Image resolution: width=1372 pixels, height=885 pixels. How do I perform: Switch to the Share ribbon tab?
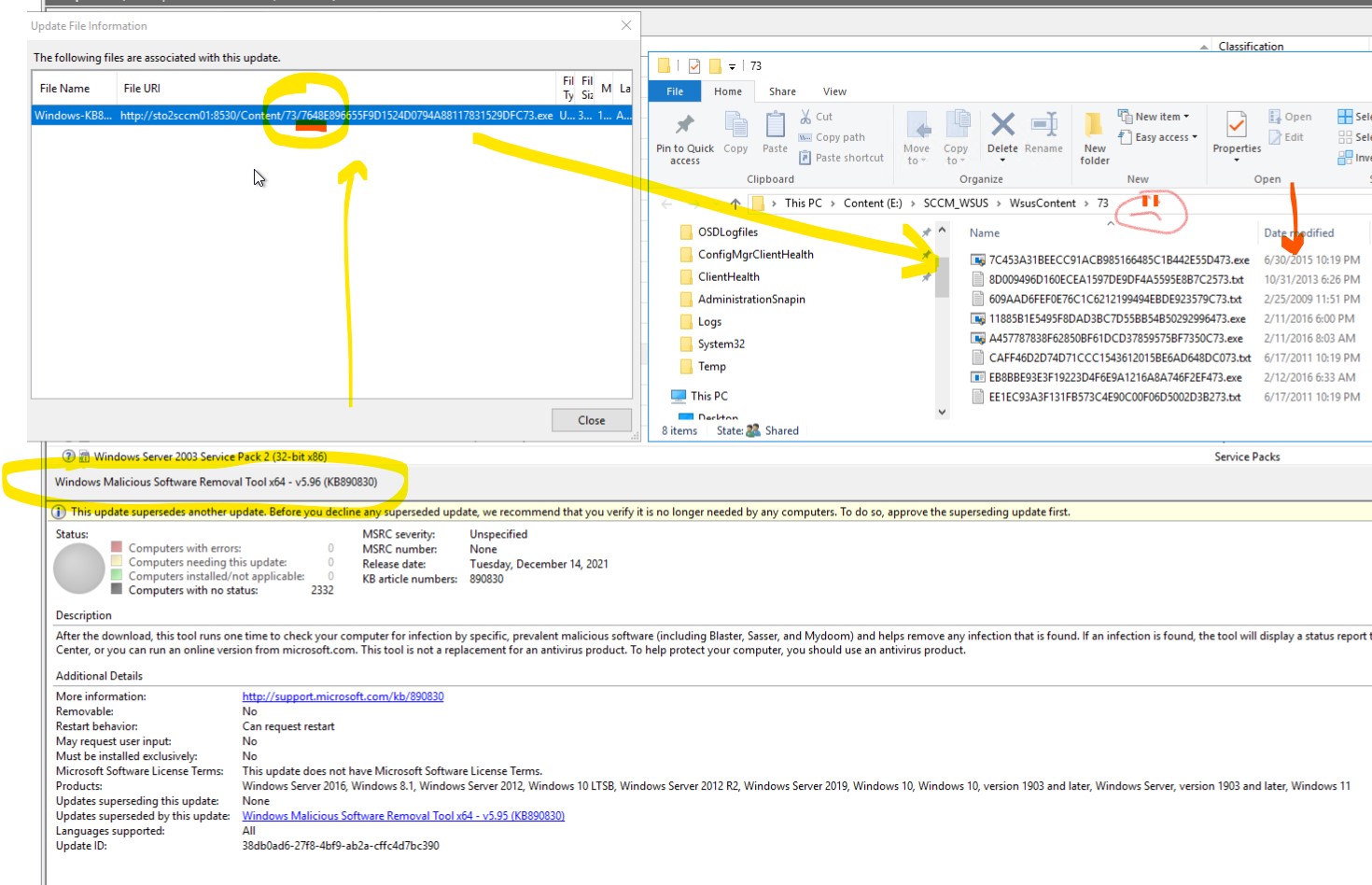[782, 91]
